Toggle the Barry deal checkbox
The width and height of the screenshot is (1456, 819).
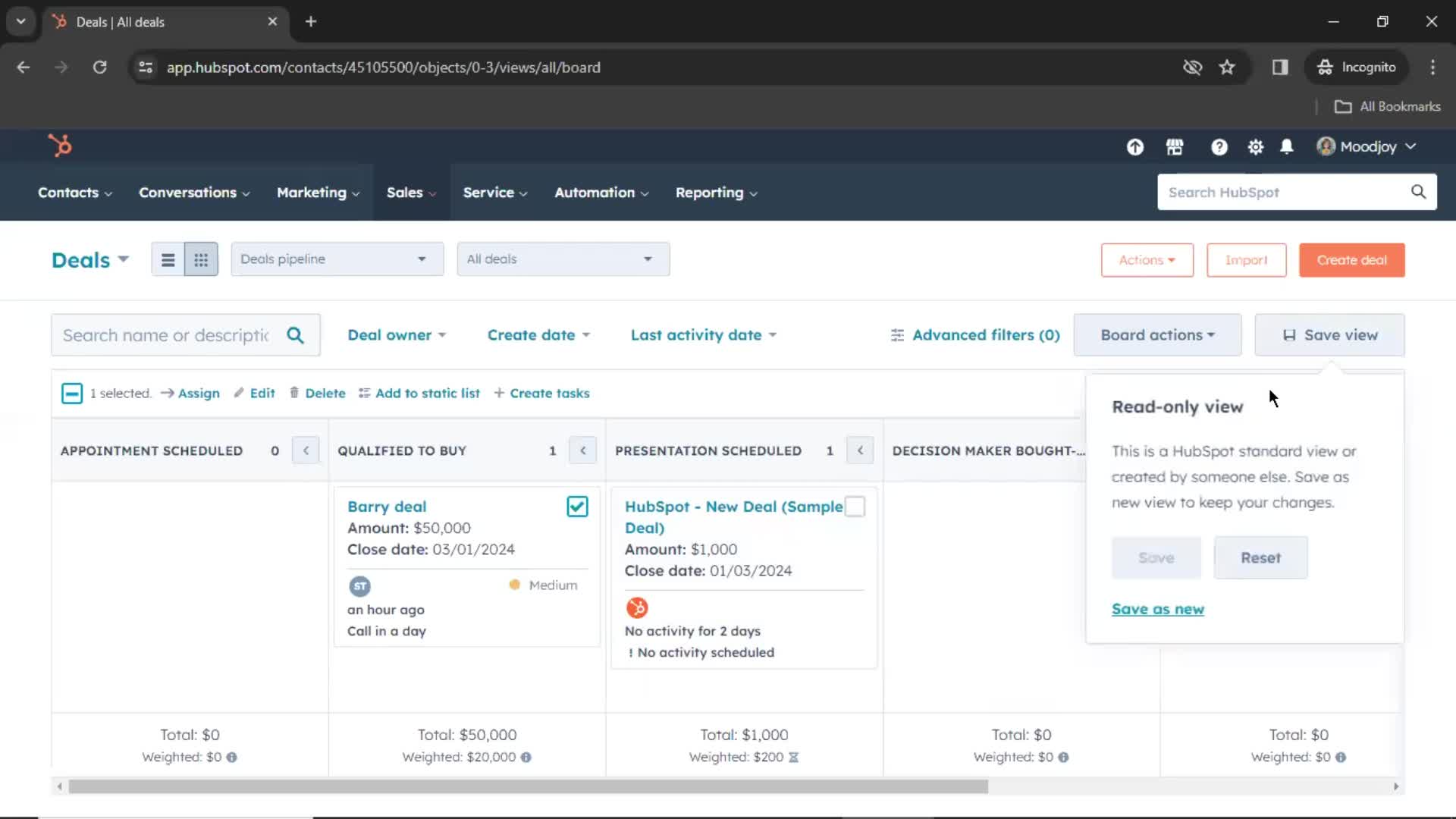578,506
